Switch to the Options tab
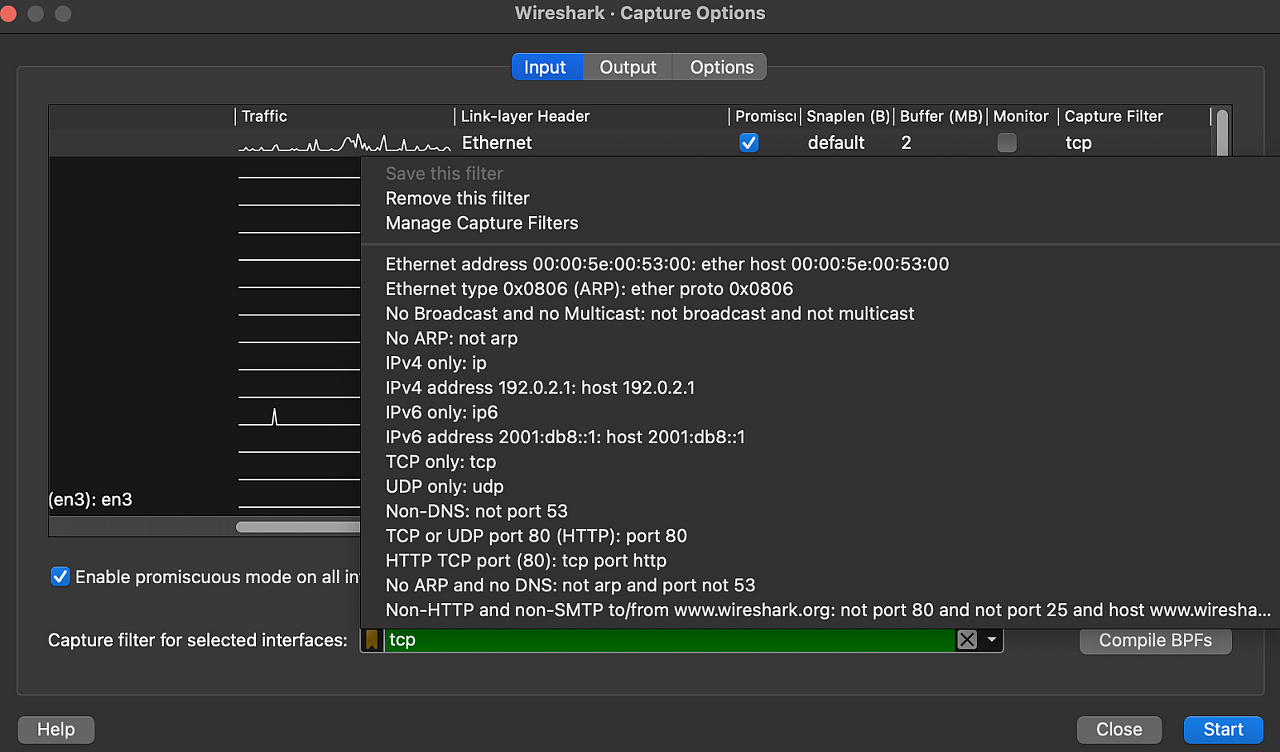Image resolution: width=1280 pixels, height=752 pixels. (721, 67)
